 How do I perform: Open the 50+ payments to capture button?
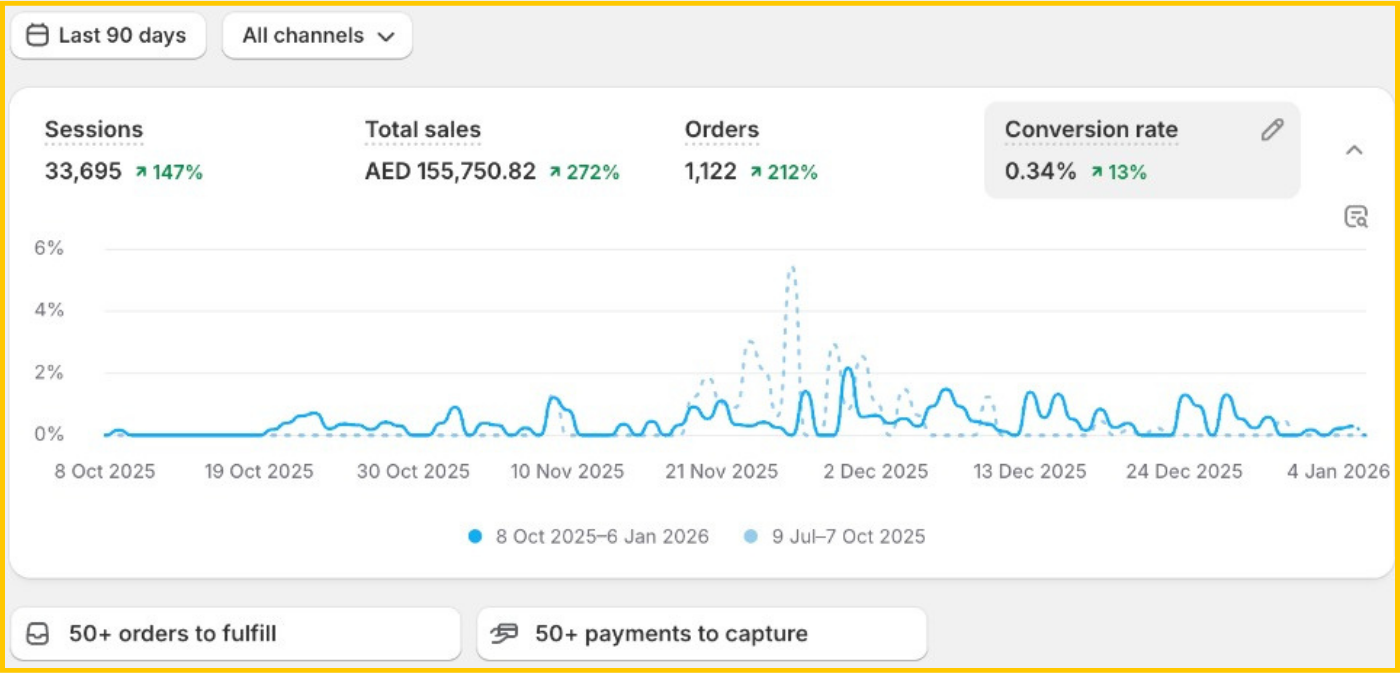coord(701,634)
